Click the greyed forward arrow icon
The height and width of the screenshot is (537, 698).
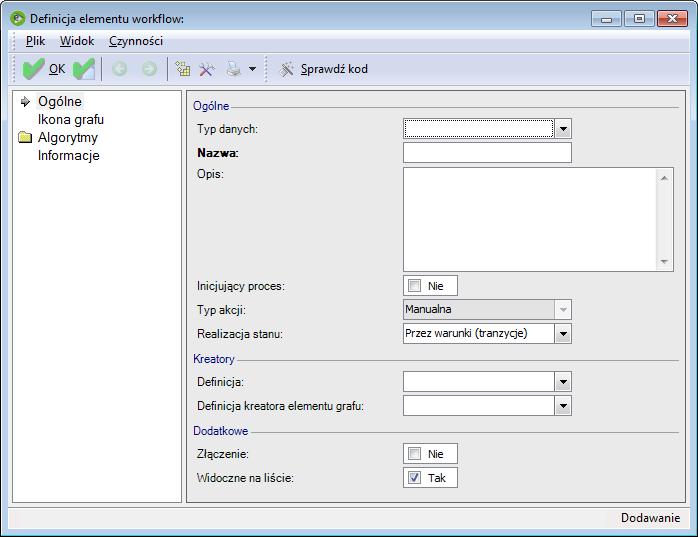[149, 69]
